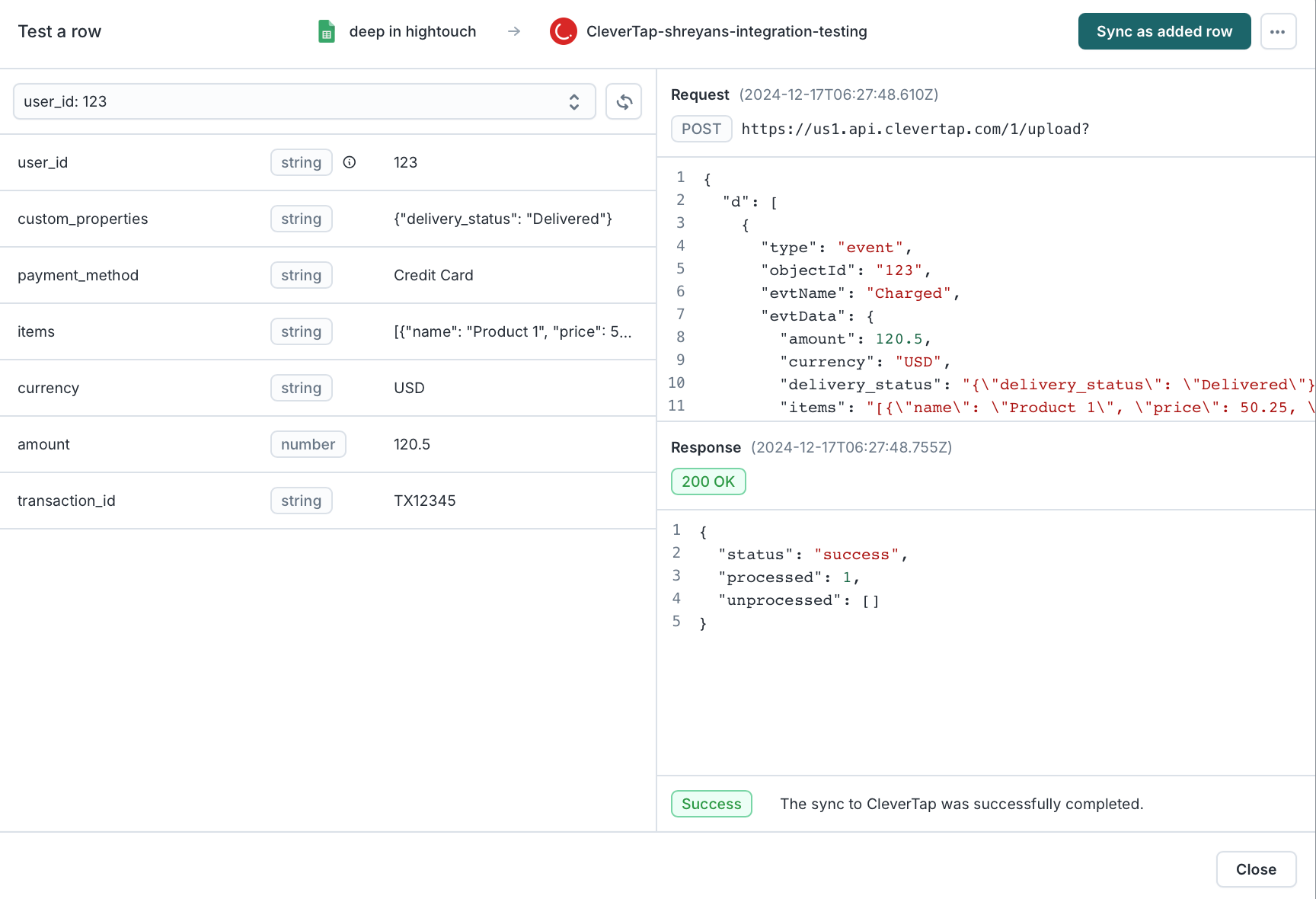This screenshot has width=1316, height=899.
Task: Click the Request heading label
Action: coord(700,94)
